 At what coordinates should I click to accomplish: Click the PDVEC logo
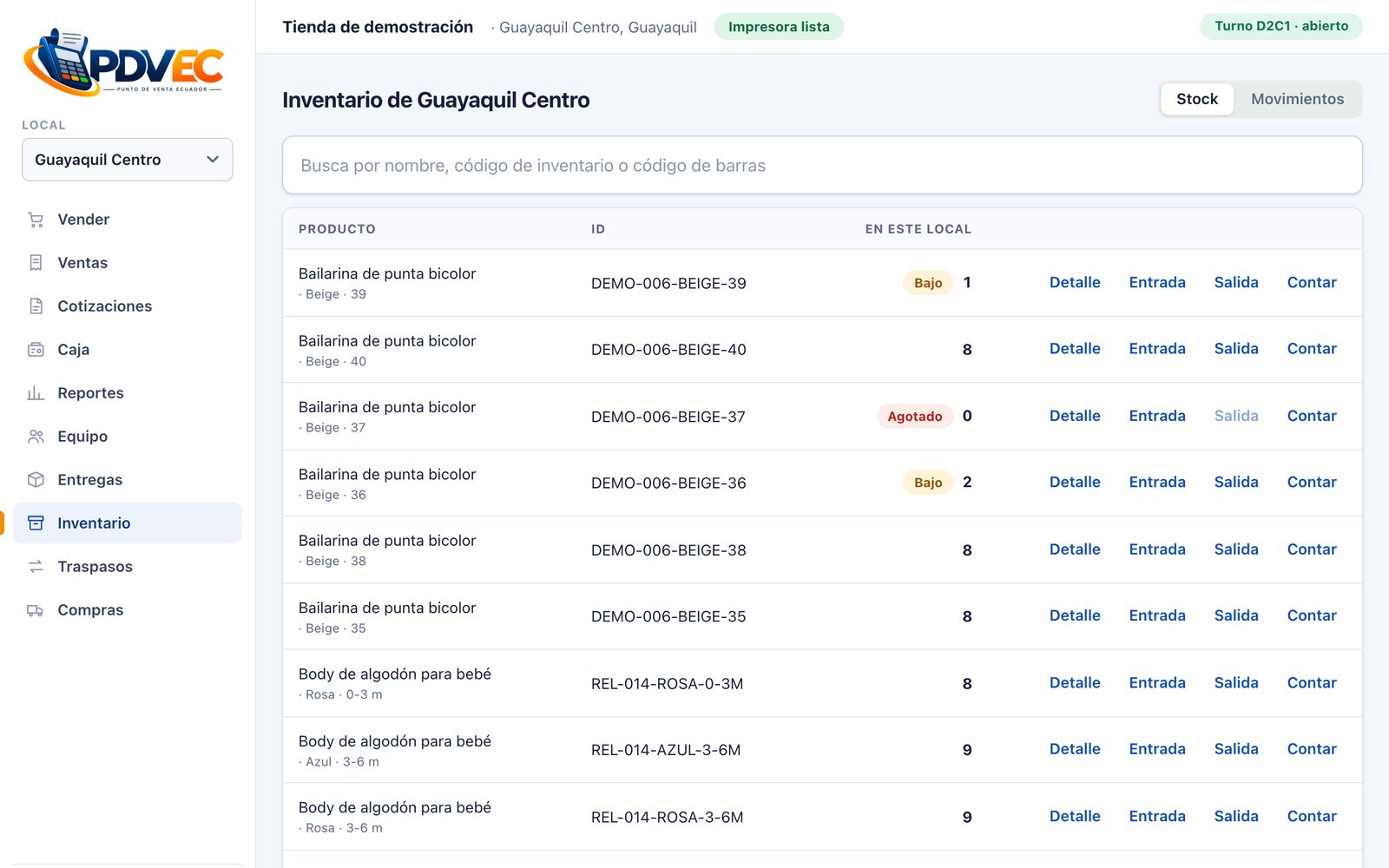[124, 62]
